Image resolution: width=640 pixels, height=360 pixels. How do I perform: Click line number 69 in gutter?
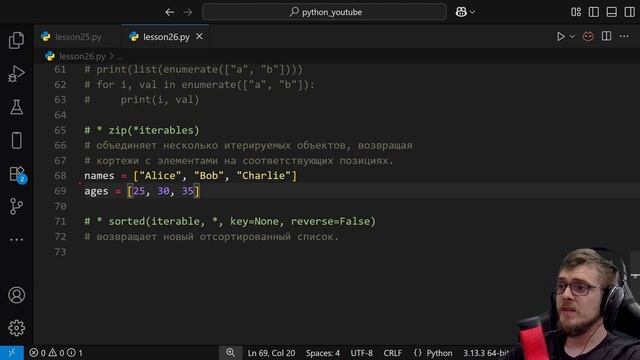click(60, 191)
